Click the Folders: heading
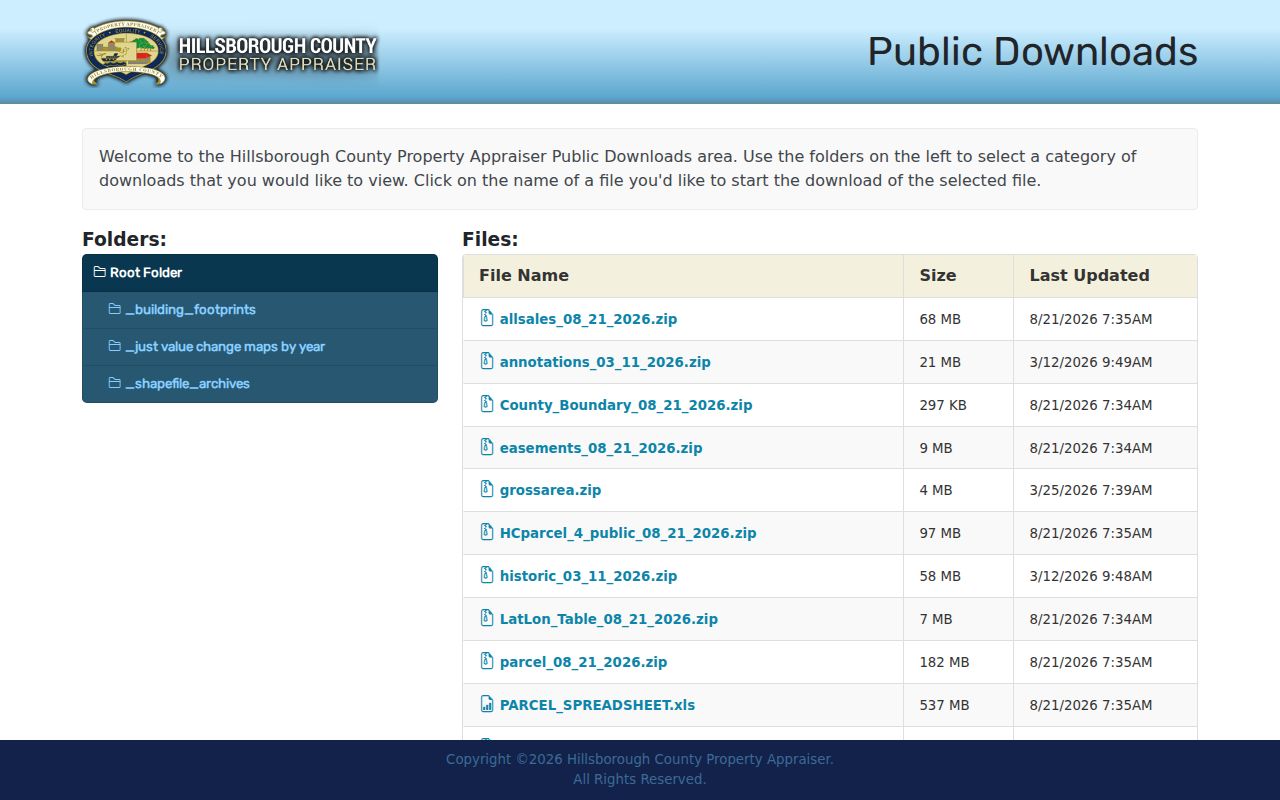This screenshot has width=1280, height=800. (124, 239)
